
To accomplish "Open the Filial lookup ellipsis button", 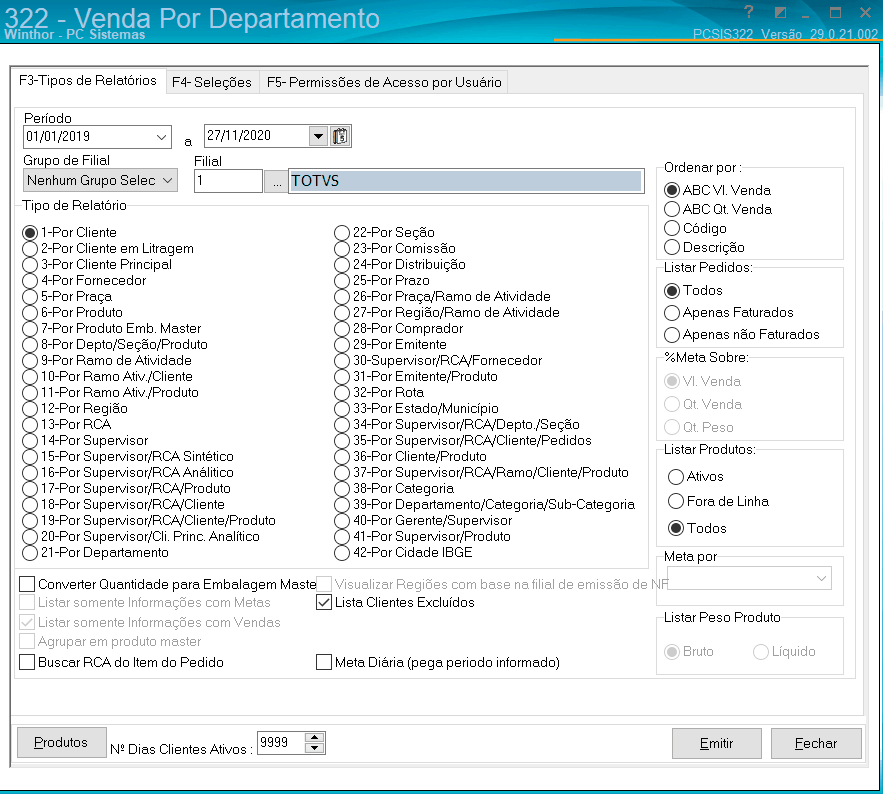I will (277, 181).
